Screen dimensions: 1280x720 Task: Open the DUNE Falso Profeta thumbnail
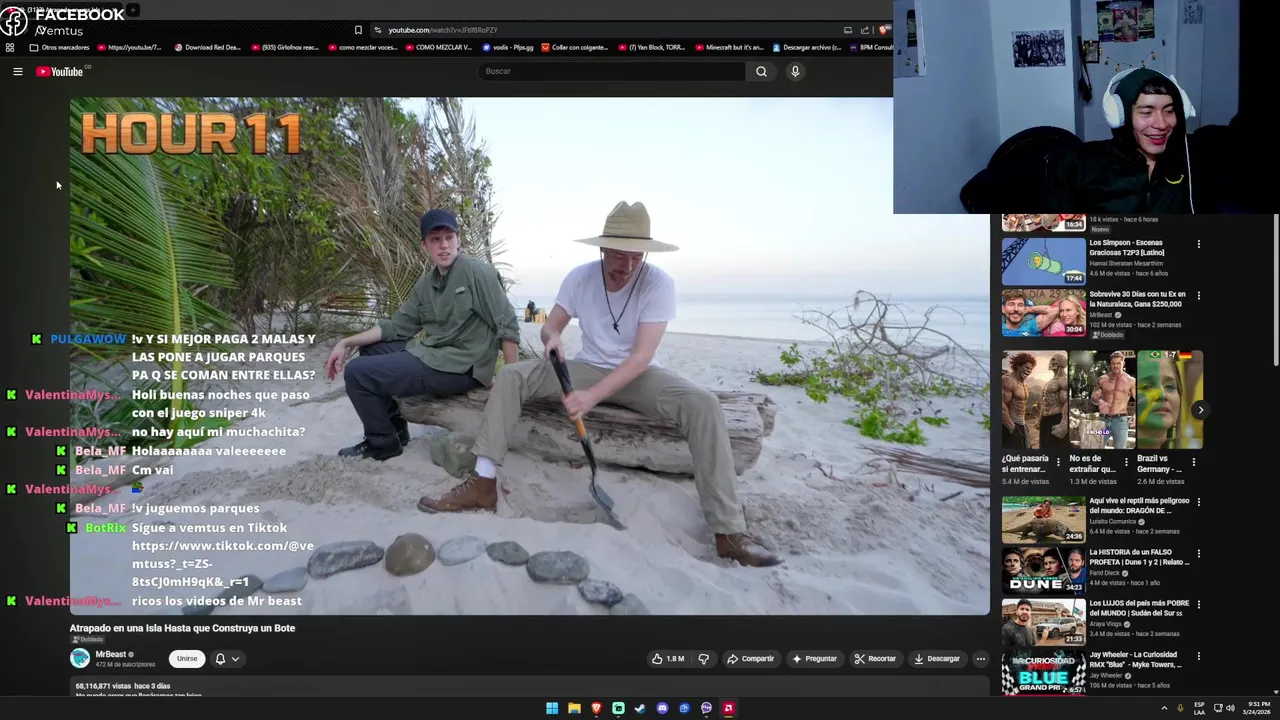pyautogui.click(x=1043, y=570)
